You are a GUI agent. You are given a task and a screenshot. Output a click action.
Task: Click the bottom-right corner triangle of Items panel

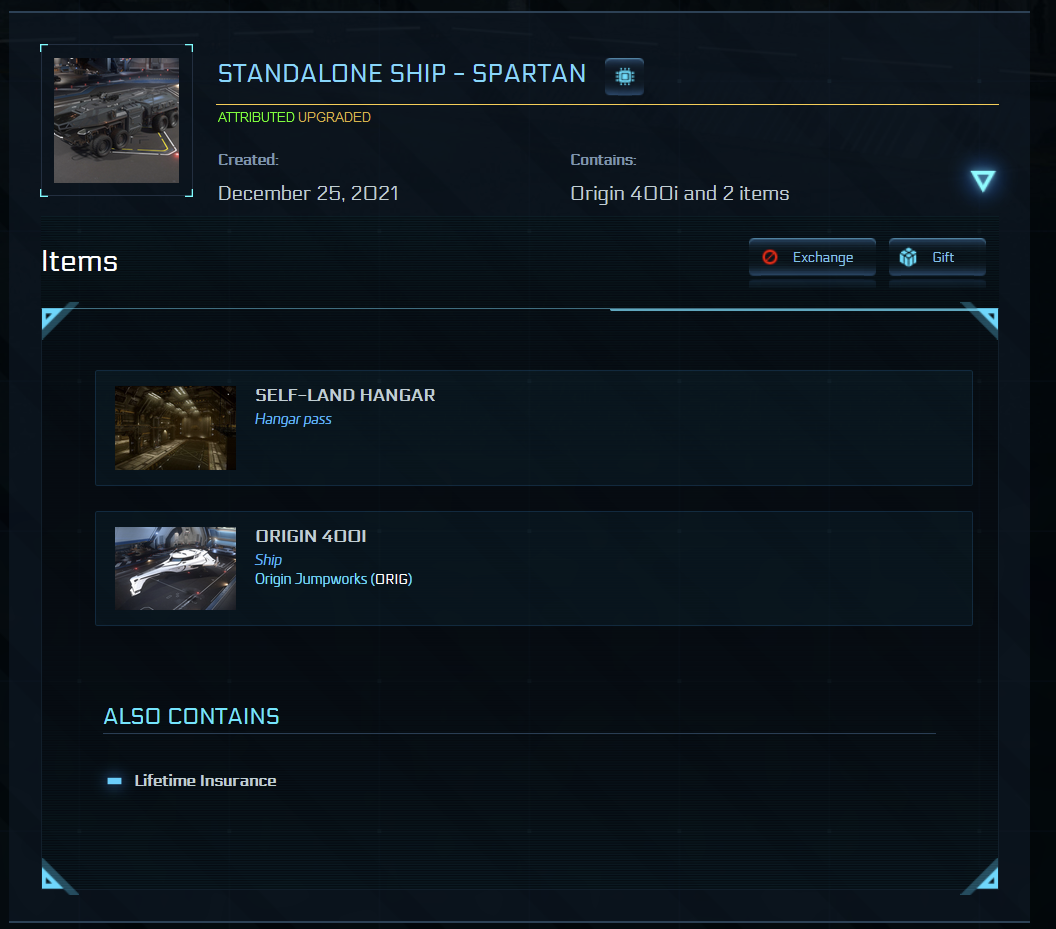coord(983,877)
